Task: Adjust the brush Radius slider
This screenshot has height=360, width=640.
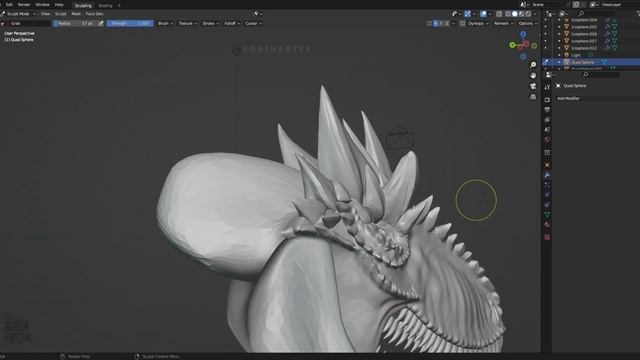Action: coord(75,23)
